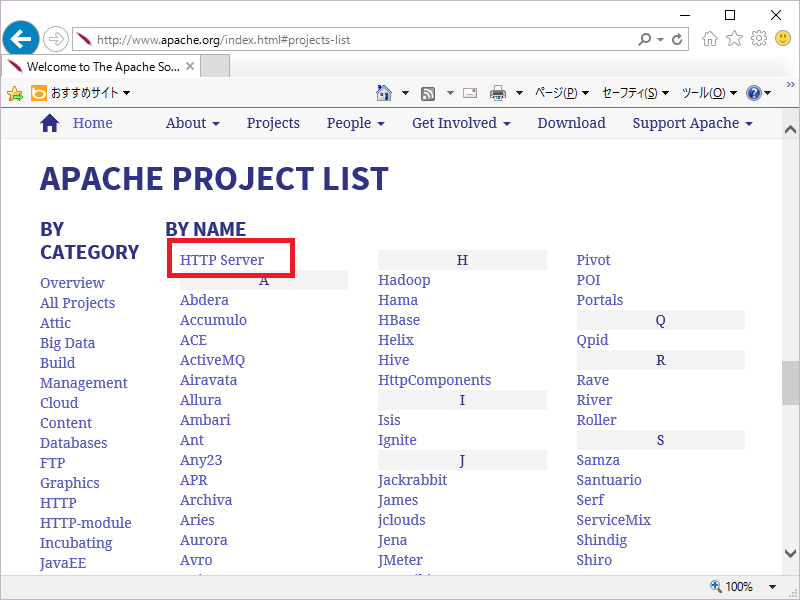Click the command bar overflow chevron
Viewport: 800px width, 600px height.
click(790, 84)
